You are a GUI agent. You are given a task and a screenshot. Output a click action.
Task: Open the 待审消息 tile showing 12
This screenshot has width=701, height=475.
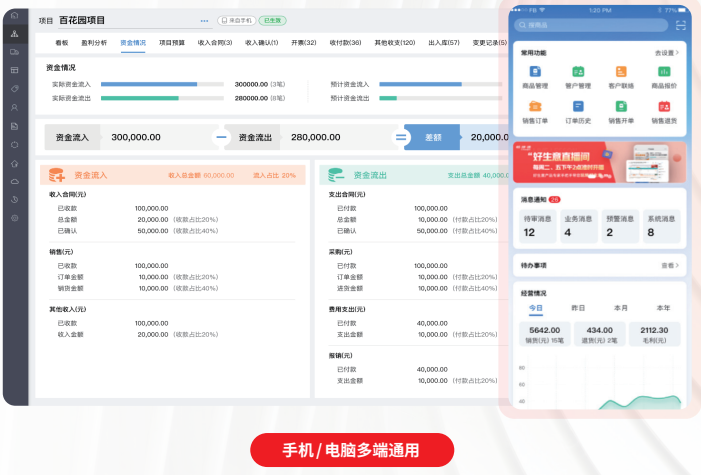tap(536, 227)
